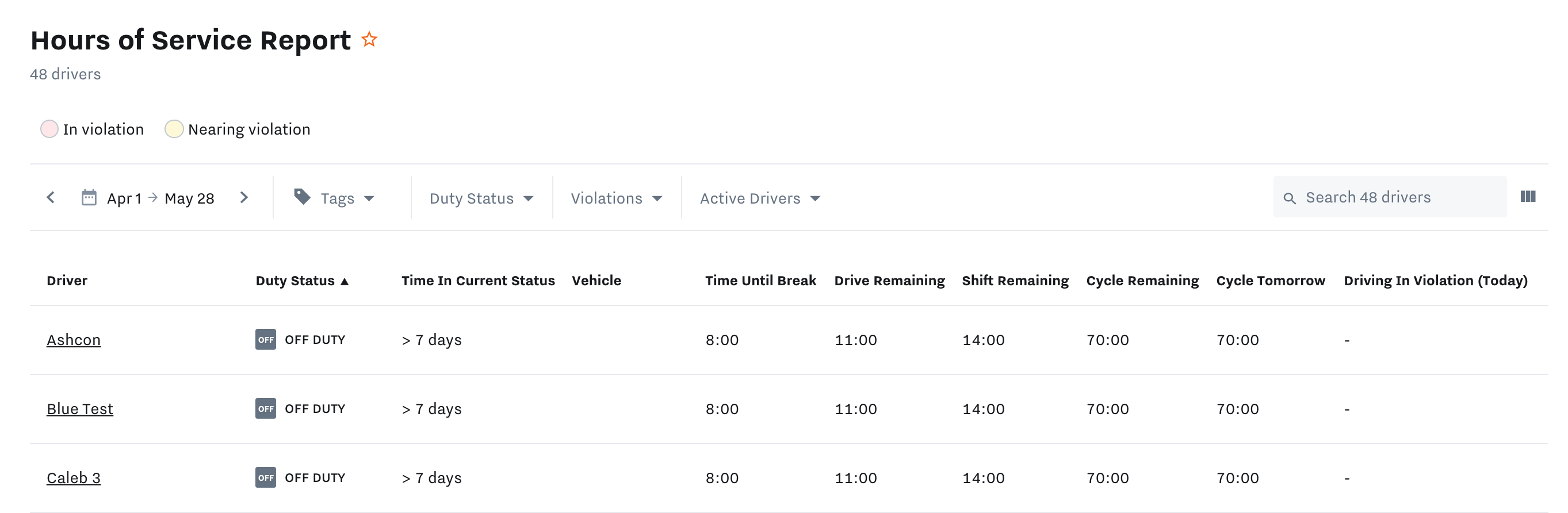Screen dimensions: 1568x513
Task: Click the search magnifier icon
Action: [x=1288, y=198]
